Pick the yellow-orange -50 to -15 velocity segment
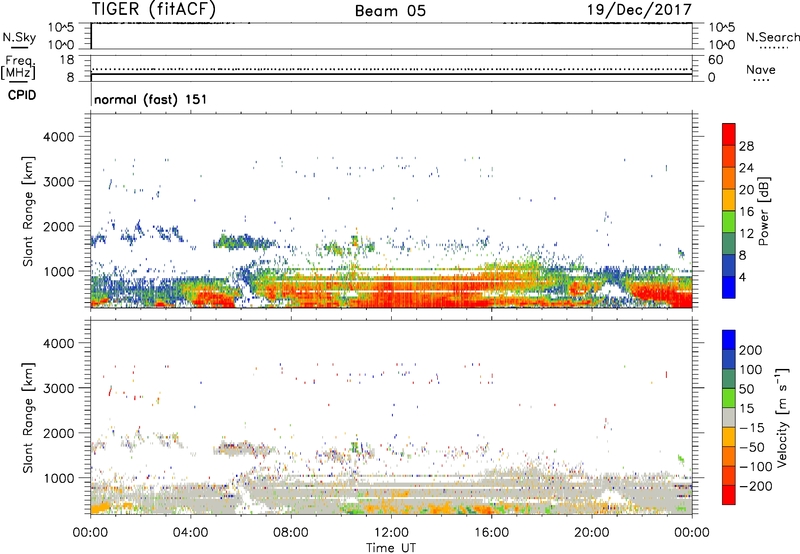This screenshot has height=554, width=800. (729, 437)
